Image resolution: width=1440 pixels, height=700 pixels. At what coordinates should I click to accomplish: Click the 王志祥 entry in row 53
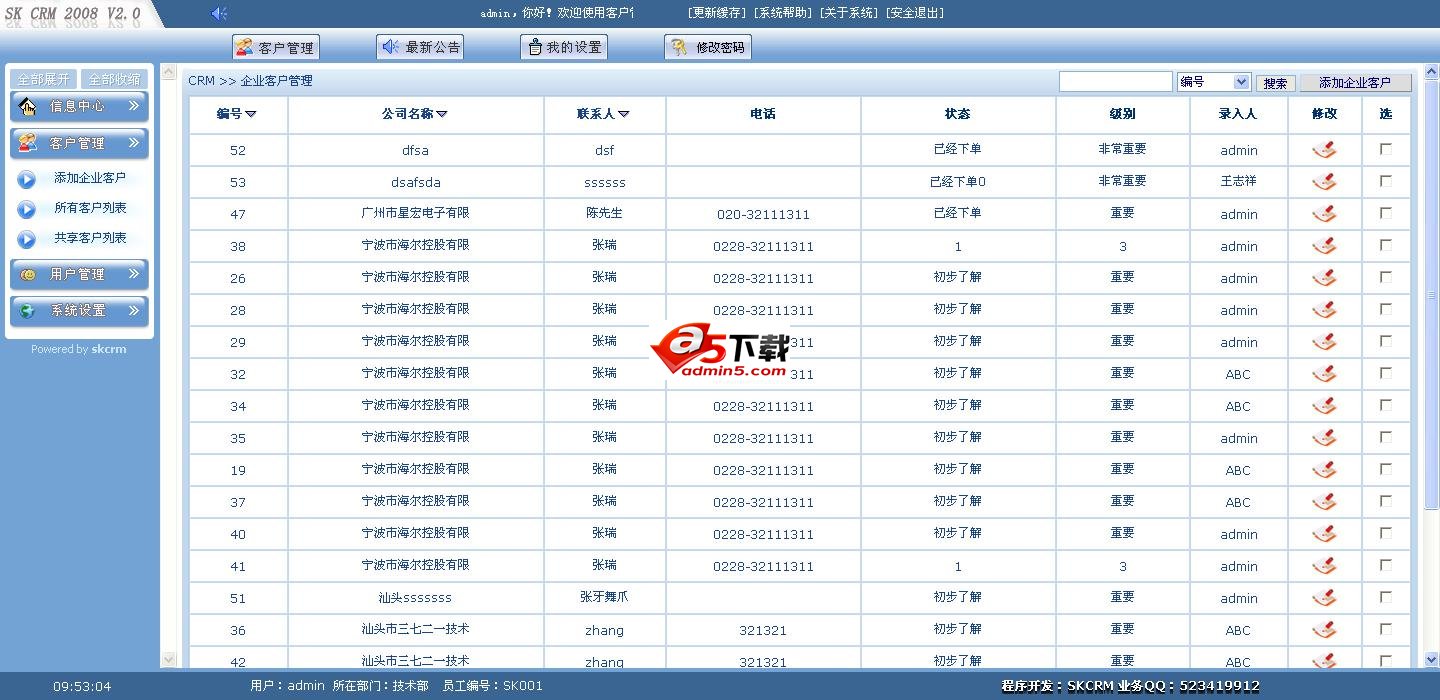(1238, 181)
